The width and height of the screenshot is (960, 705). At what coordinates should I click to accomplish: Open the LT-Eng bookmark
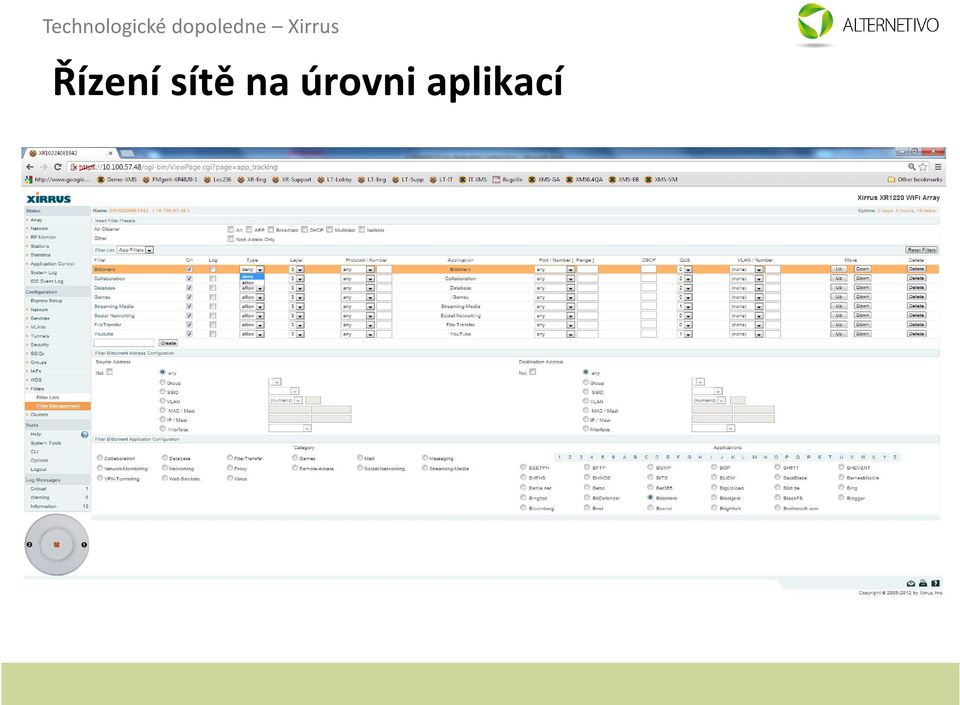click(x=372, y=180)
